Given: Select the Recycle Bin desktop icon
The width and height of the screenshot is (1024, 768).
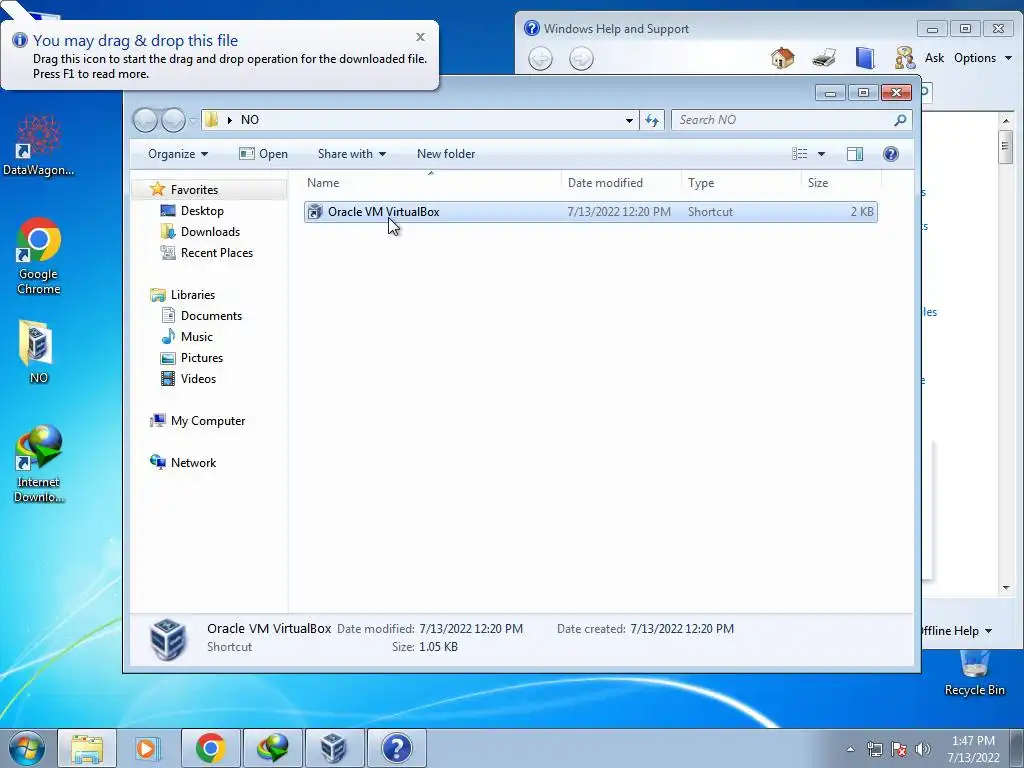Looking at the screenshot, I should (x=974, y=674).
